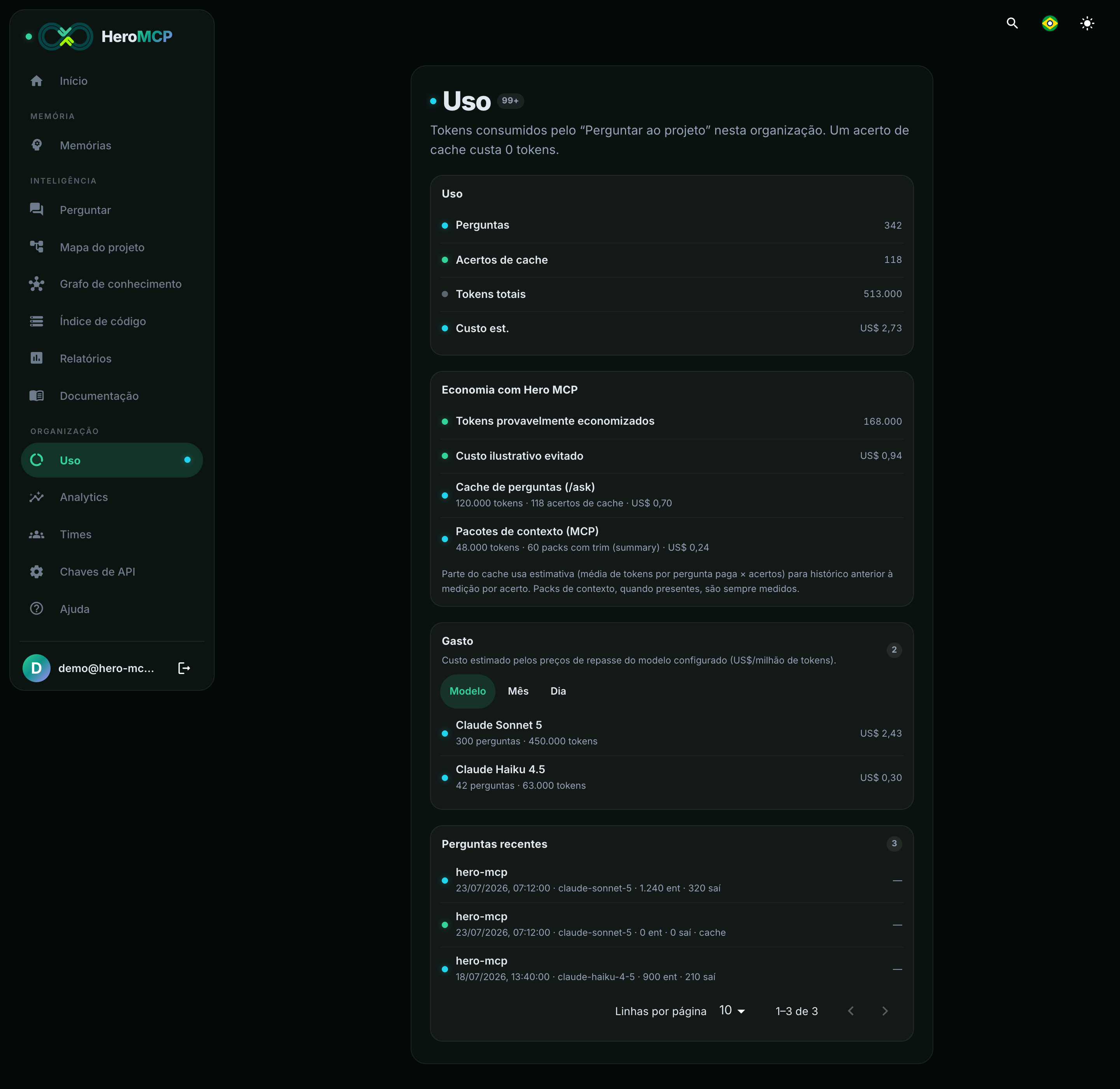Click the Mapa do projeto tree icon

37,247
